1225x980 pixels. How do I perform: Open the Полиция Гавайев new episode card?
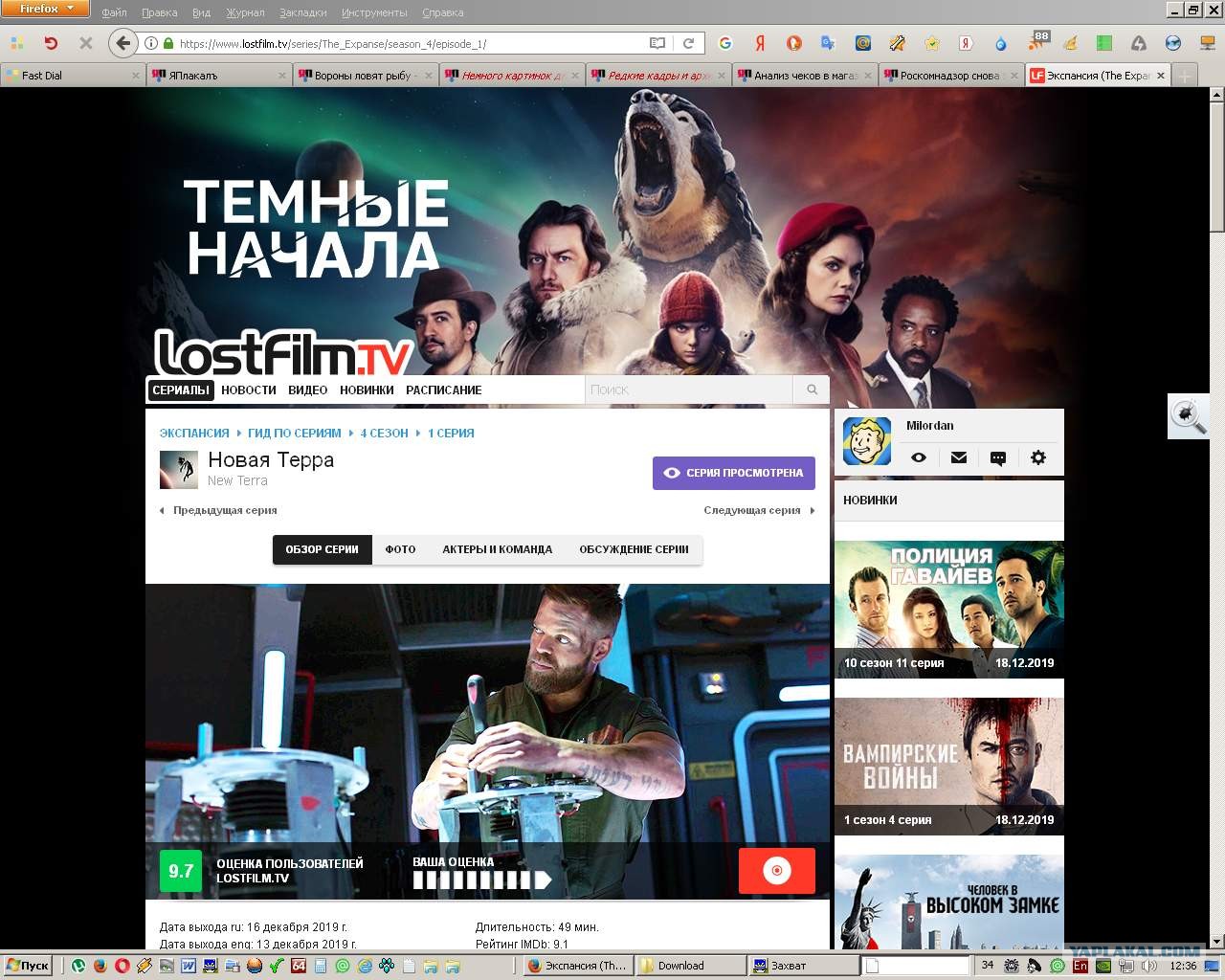(949, 610)
